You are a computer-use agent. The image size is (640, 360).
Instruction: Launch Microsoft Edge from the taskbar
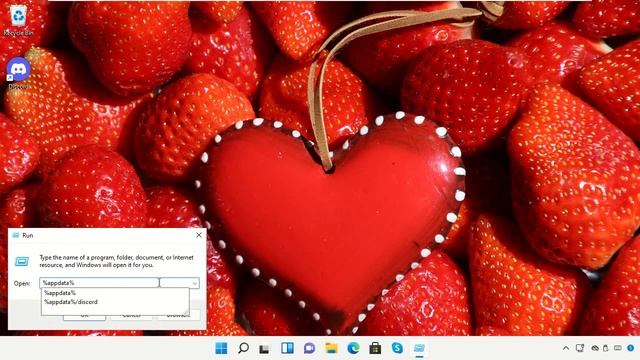click(x=353, y=348)
